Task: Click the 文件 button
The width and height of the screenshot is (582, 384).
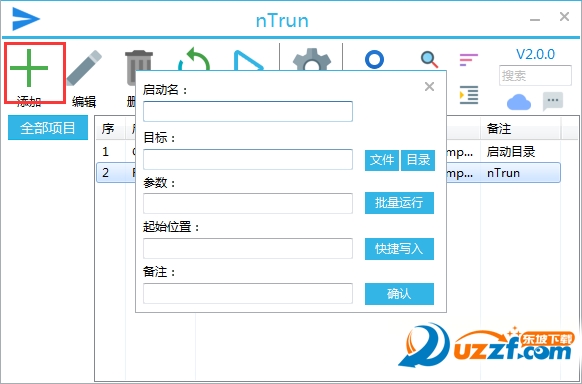Action: click(x=382, y=160)
